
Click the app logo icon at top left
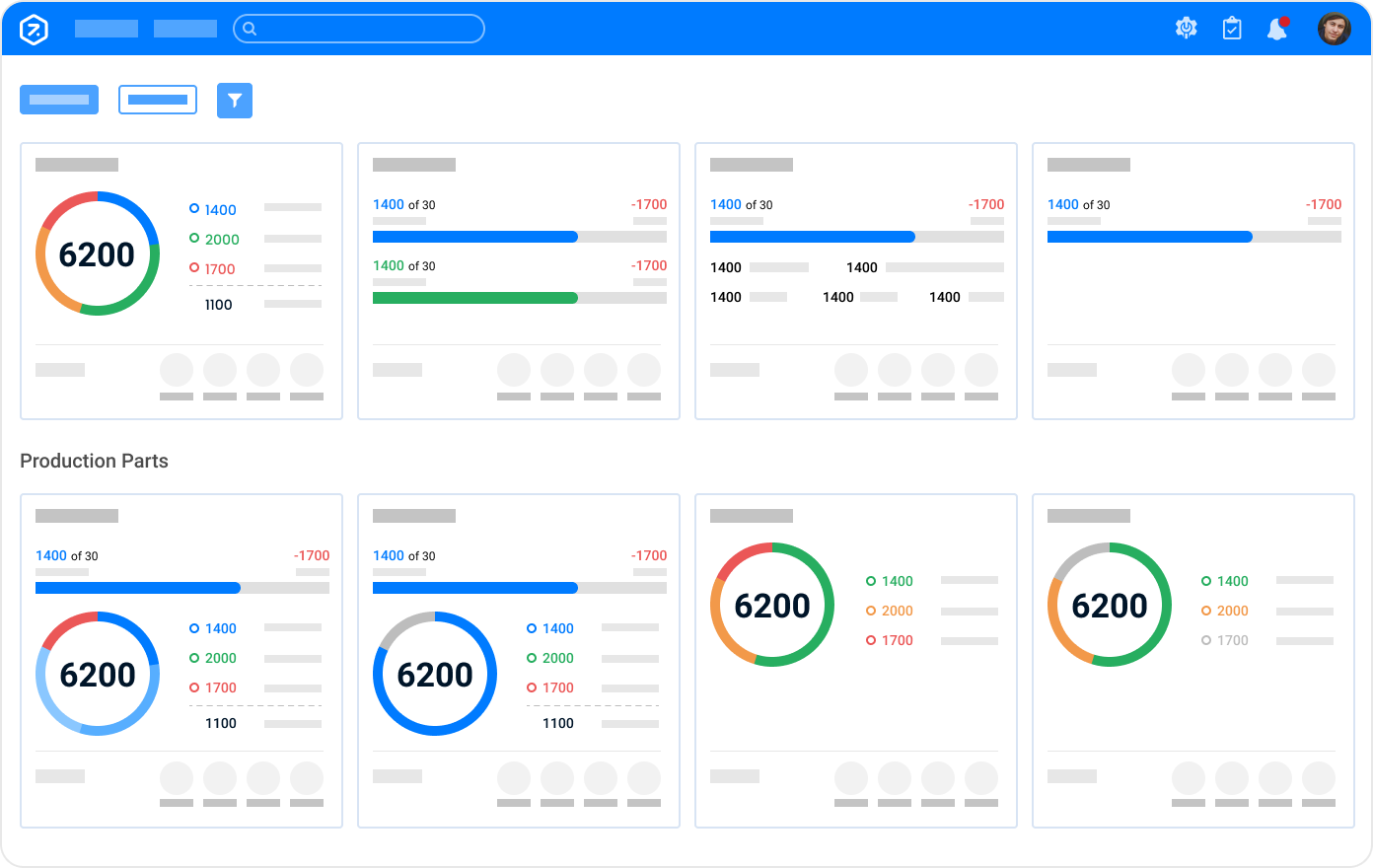pos(33,29)
